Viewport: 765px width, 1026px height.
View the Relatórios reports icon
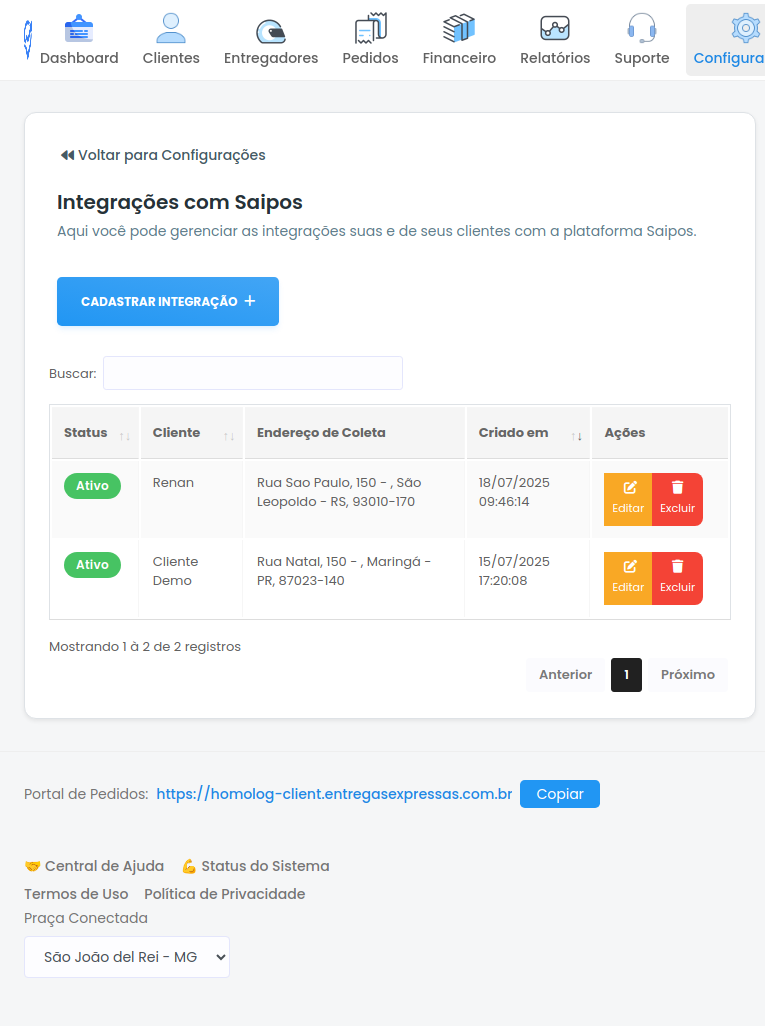(554, 27)
